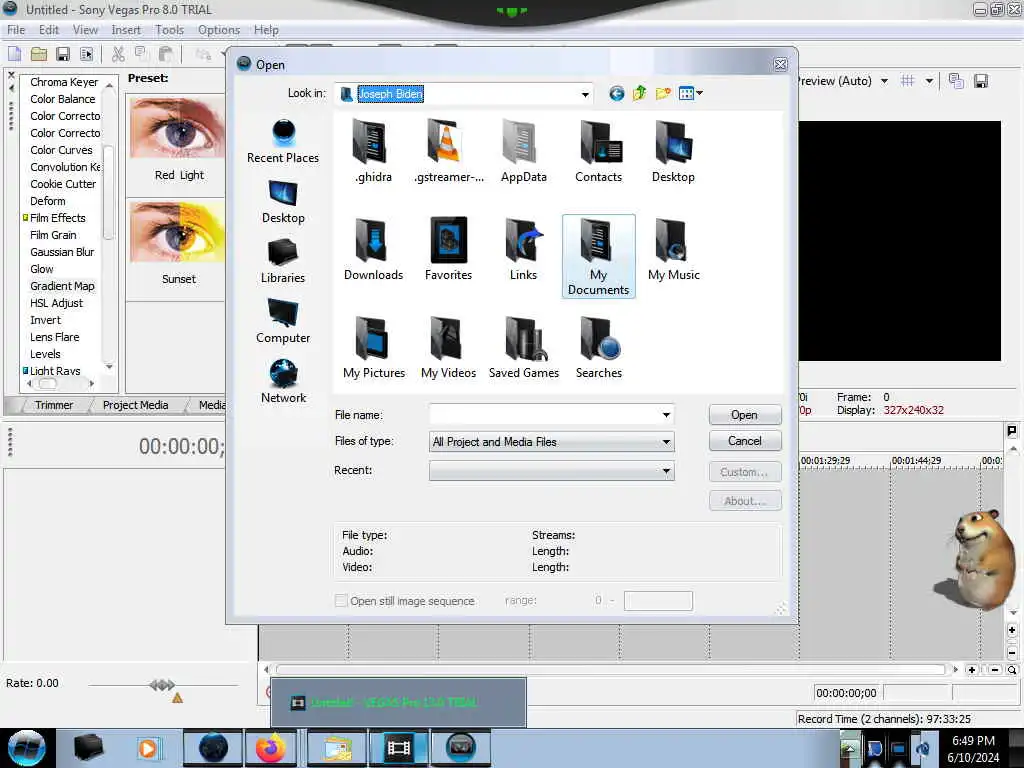
Task: Select Libraries in the dialog sidebar
Action: 283,261
